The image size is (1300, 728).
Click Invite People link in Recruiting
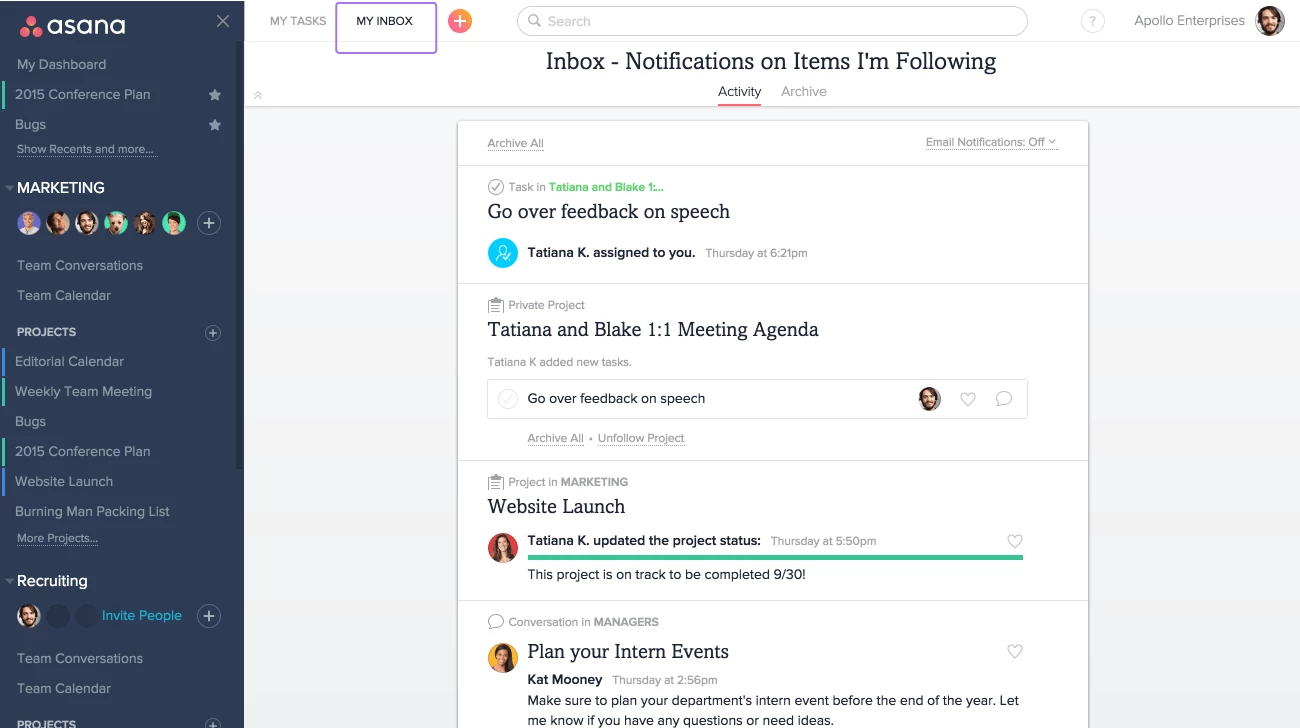click(x=142, y=616)
